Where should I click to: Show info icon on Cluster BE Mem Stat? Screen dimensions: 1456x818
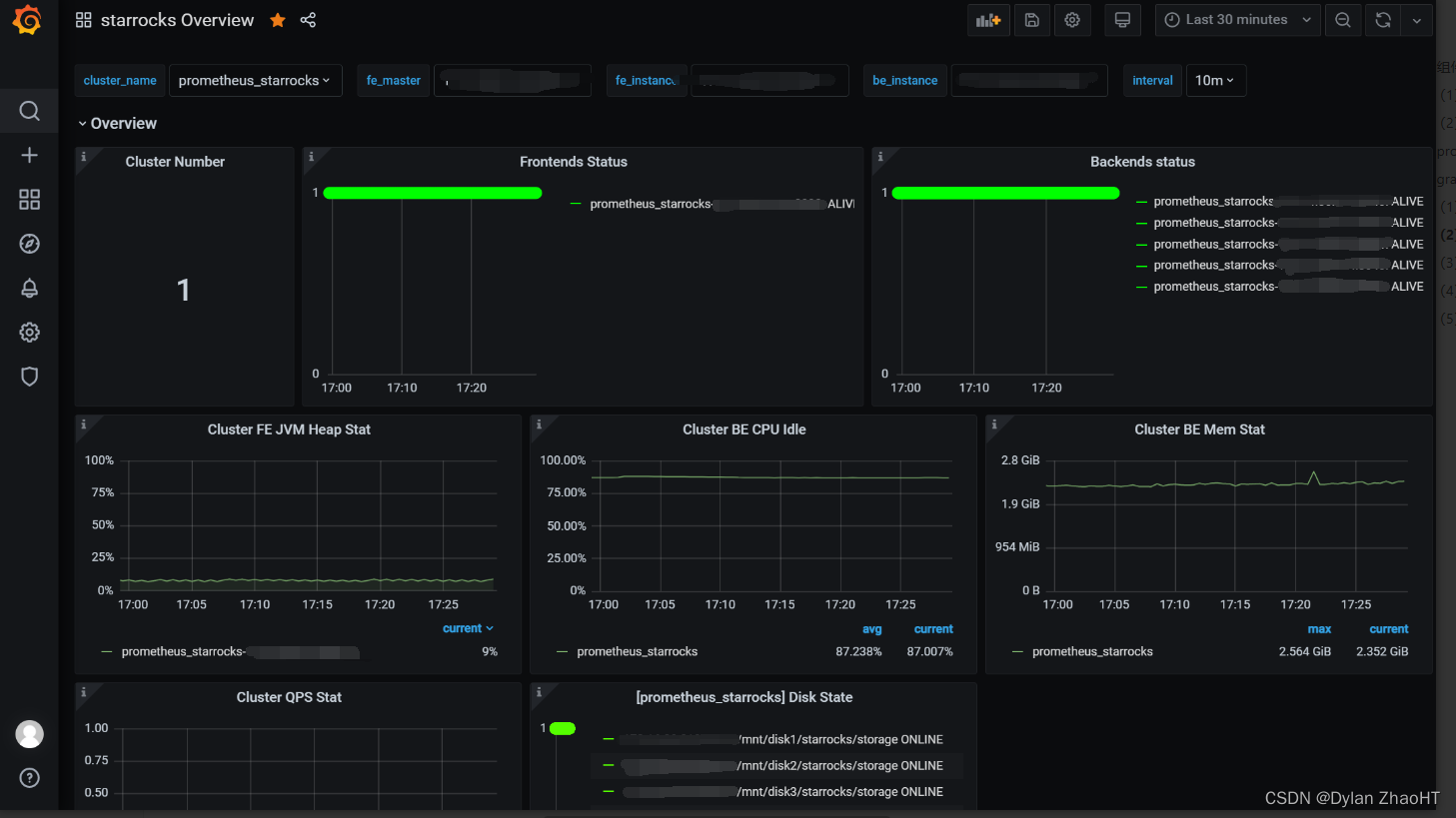(993, 424)
